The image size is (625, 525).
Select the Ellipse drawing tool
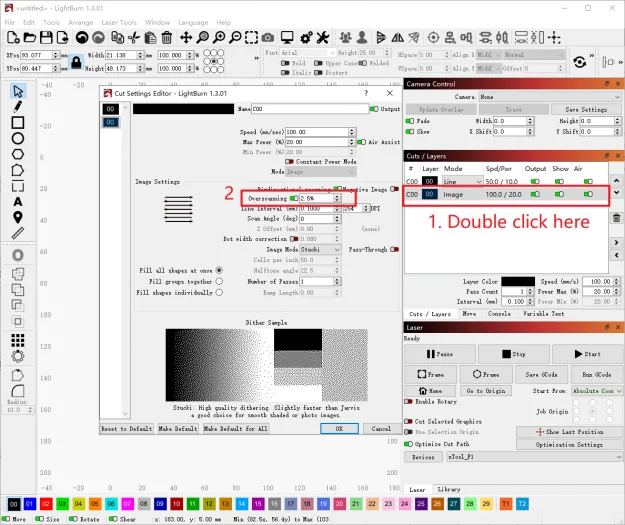pyautogui.click(x=18, y=138)
